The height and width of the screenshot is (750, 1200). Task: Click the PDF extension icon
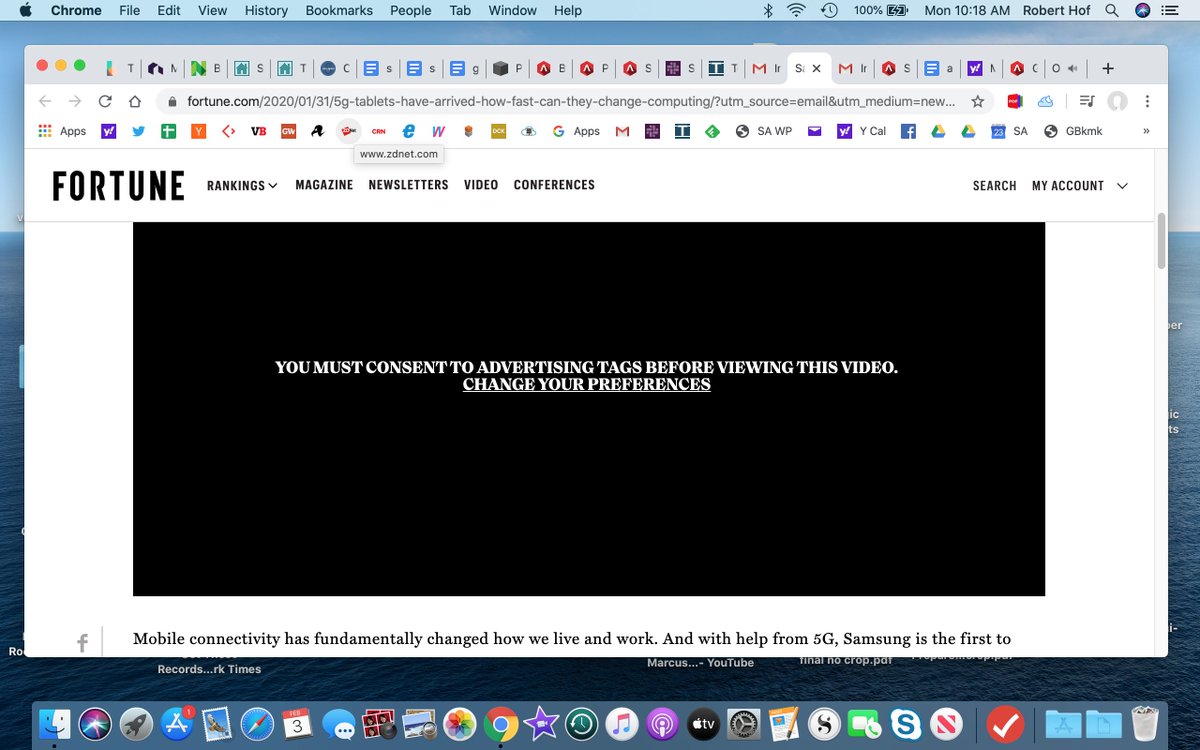point(1014,101)
